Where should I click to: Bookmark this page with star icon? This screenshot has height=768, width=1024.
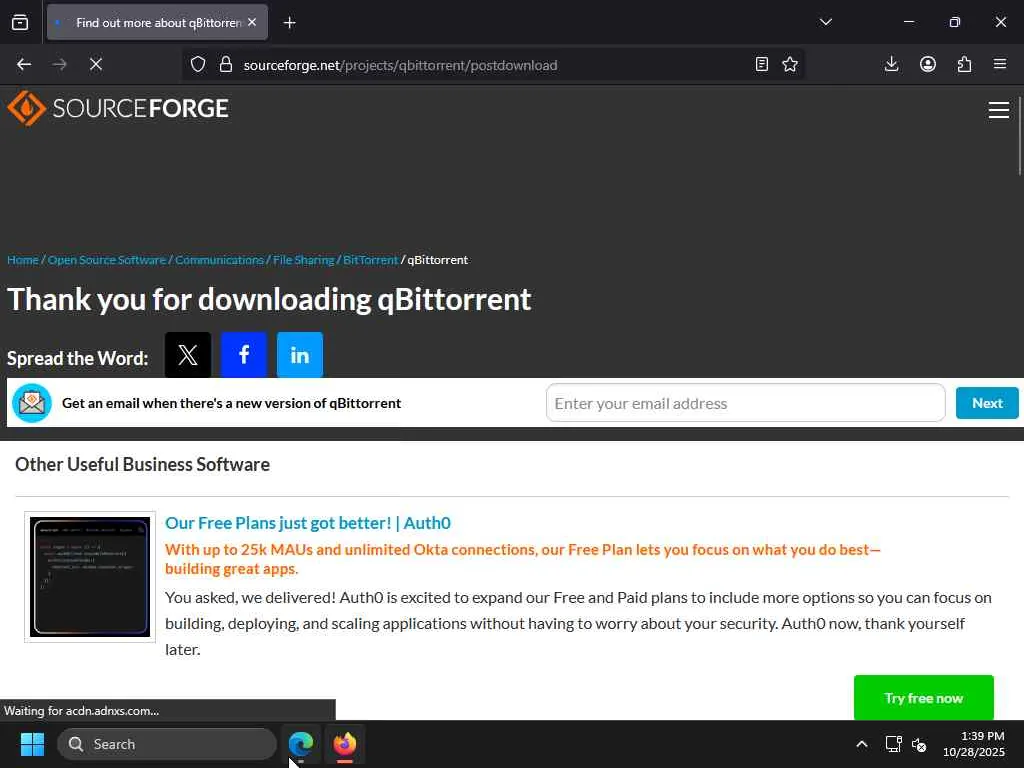[790, 64]
